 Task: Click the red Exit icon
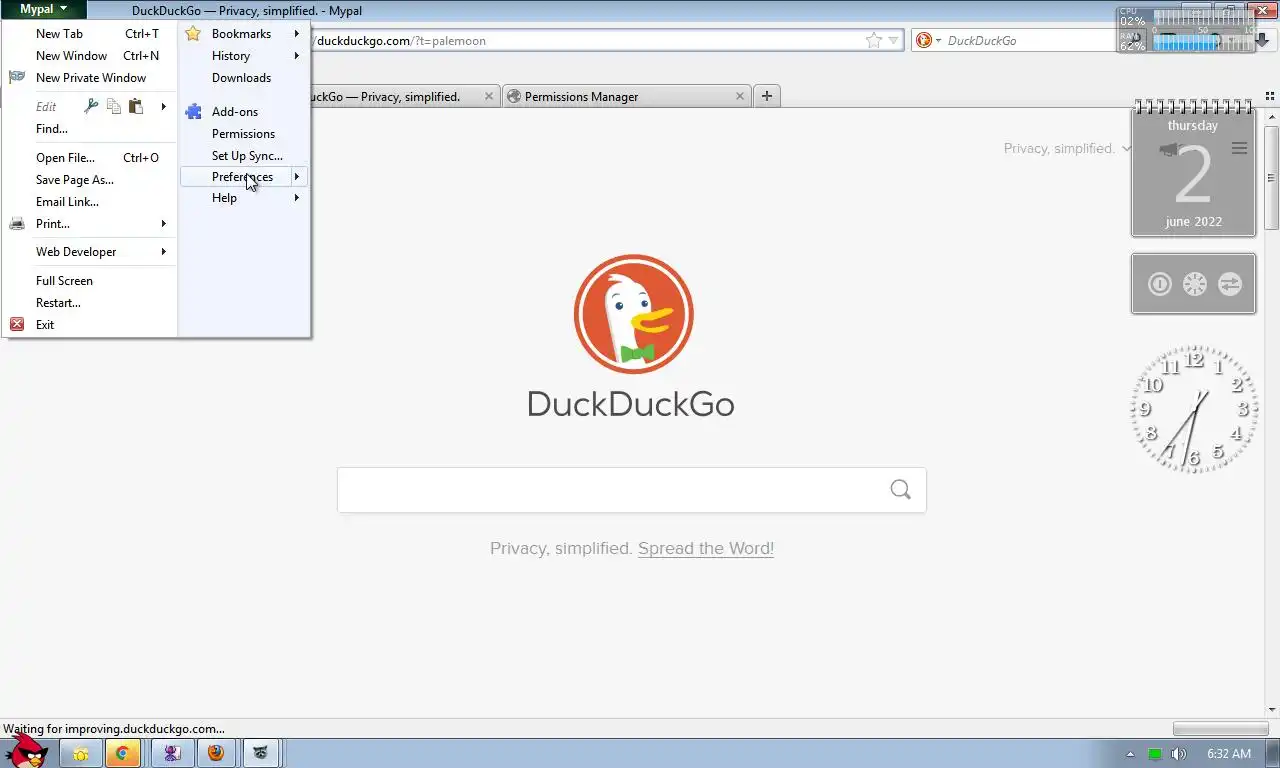[17, 324]
